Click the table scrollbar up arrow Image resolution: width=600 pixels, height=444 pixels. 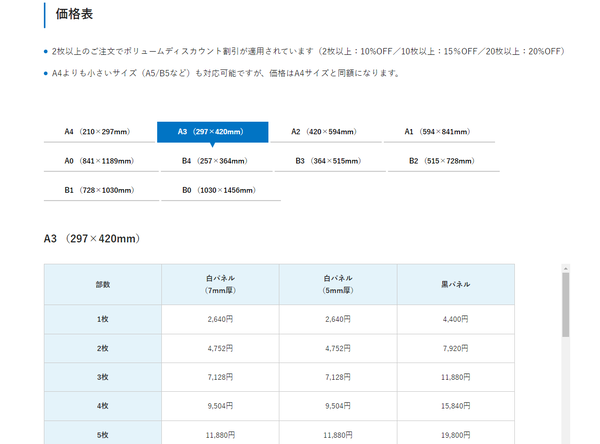(566, 269)
